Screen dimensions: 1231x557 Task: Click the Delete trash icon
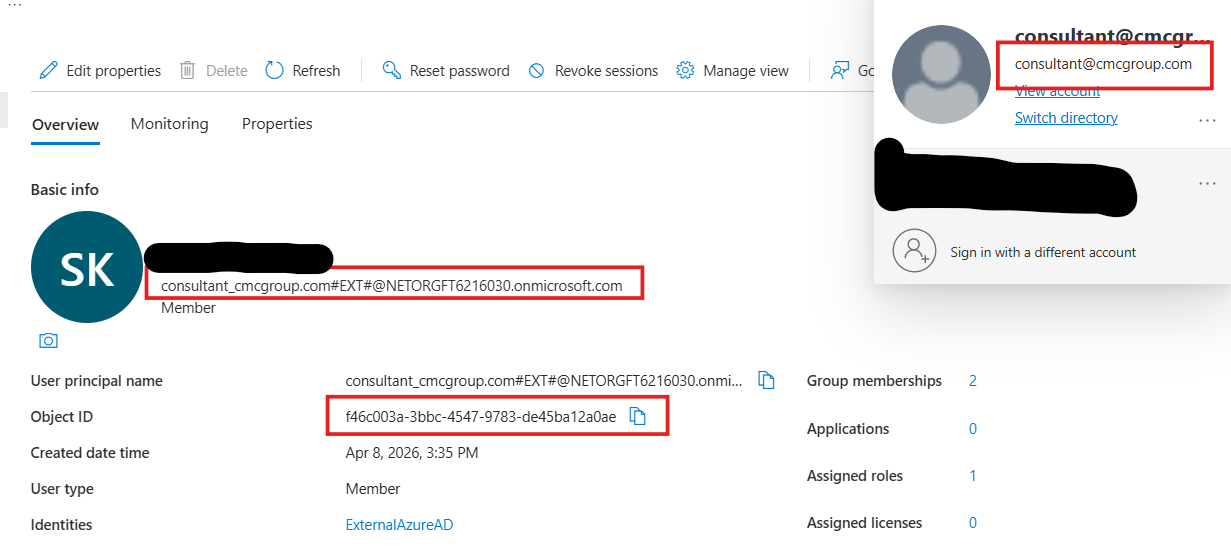188,70
